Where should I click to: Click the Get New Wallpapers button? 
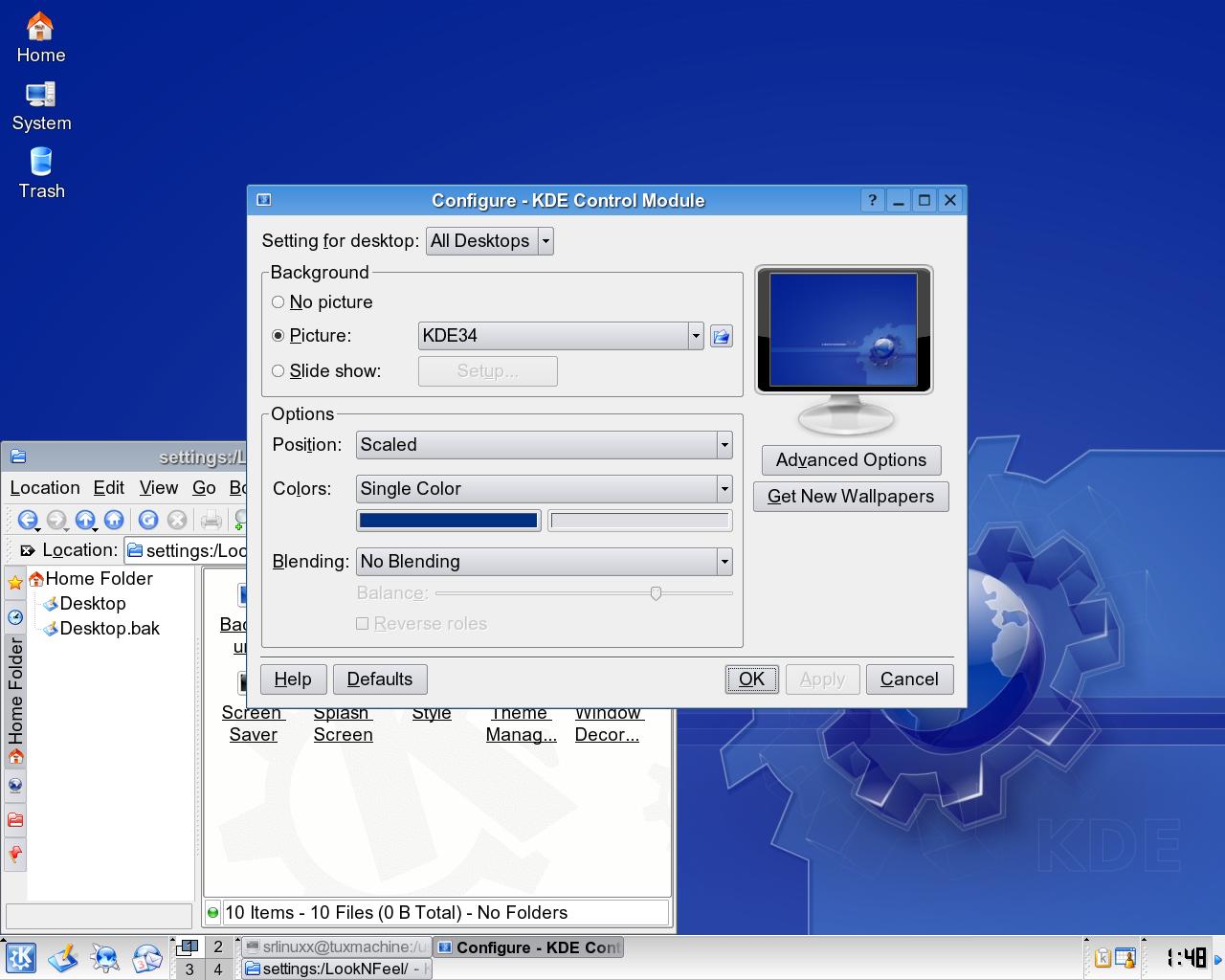pos(851,497)
